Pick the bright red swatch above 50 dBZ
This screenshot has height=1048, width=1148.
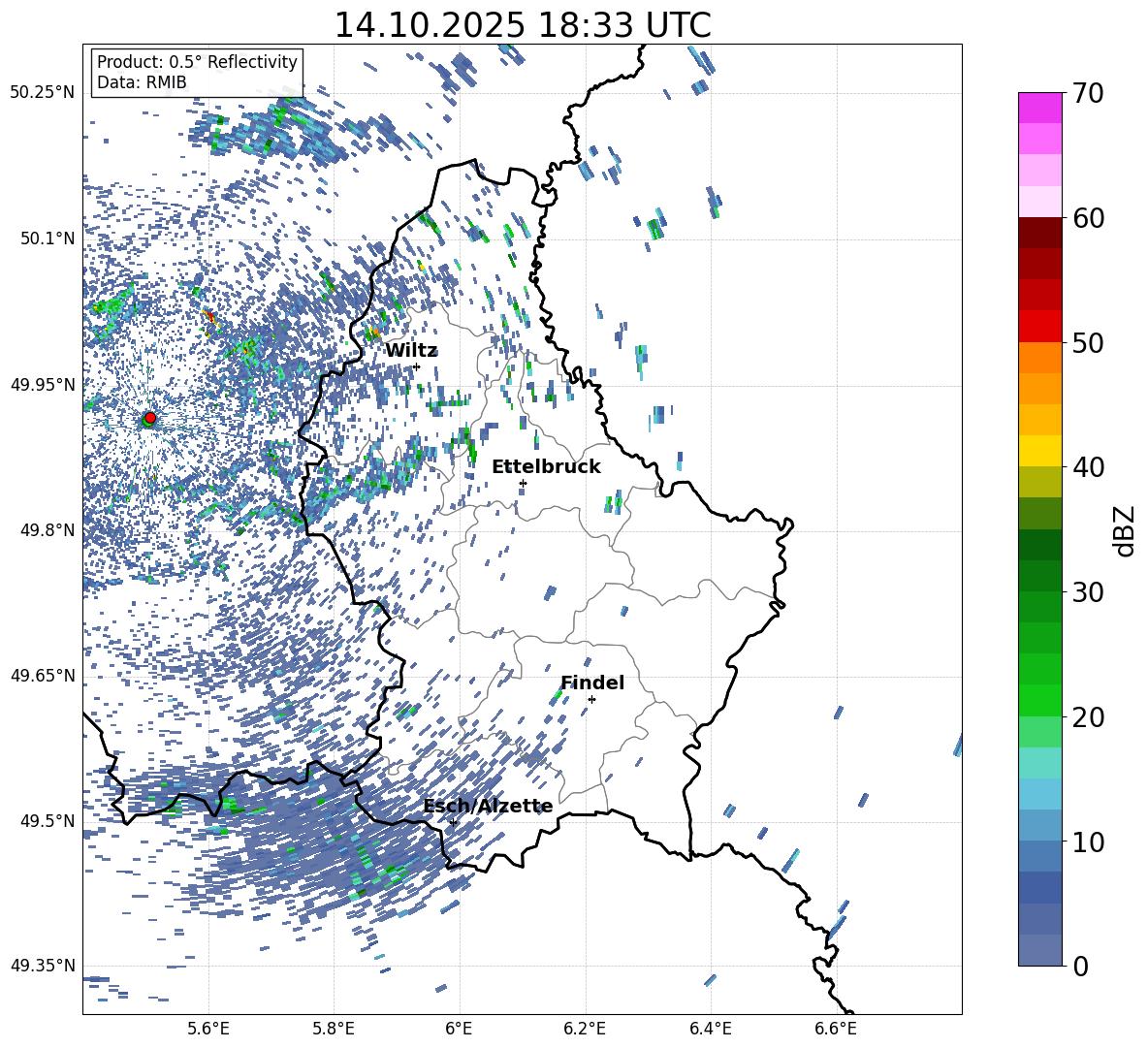1040,326
